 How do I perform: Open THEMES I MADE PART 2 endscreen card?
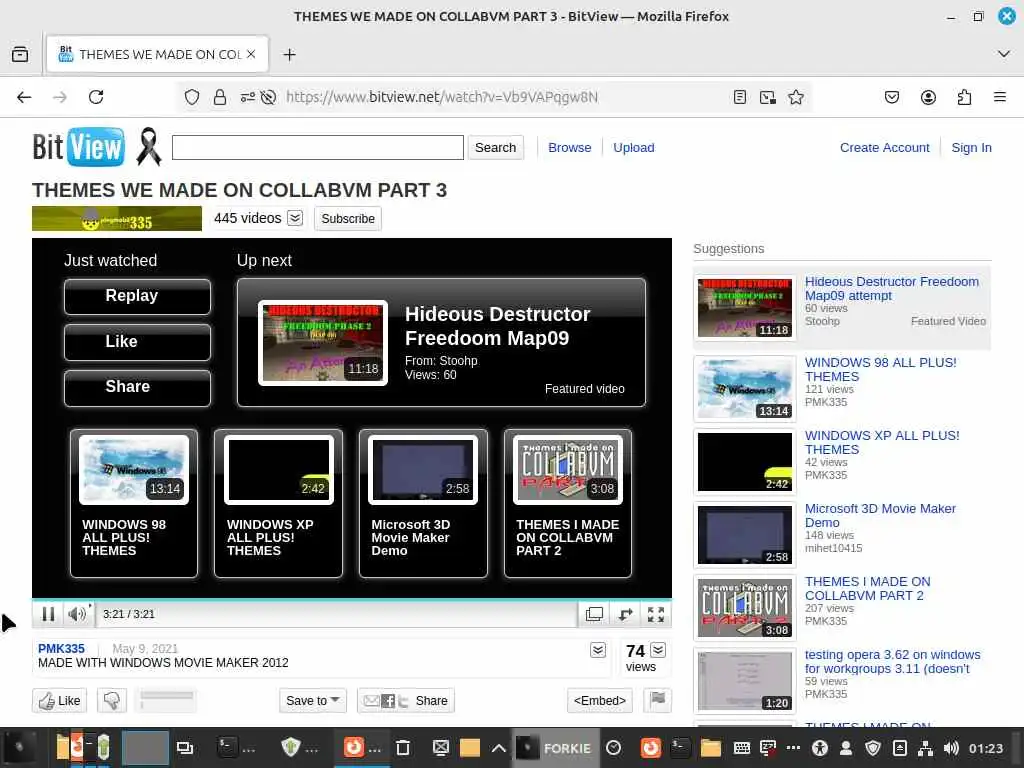click(568, 504)
